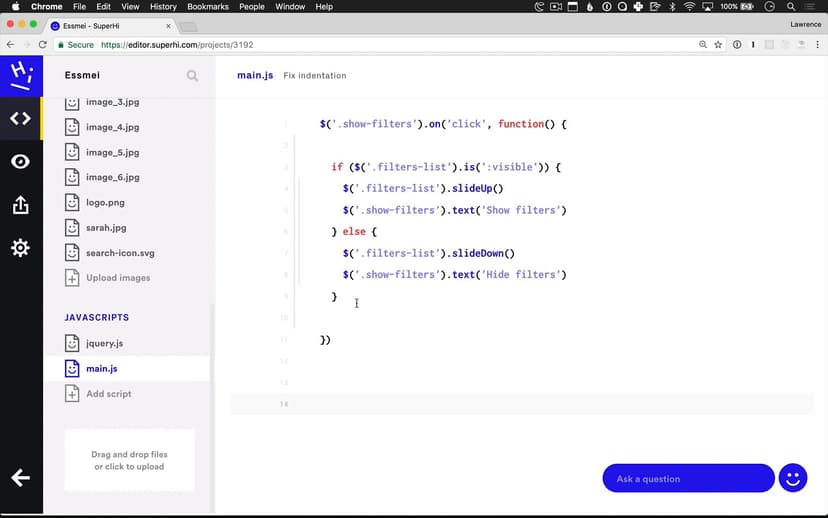Open jquery.js script file

click(104, 343)
